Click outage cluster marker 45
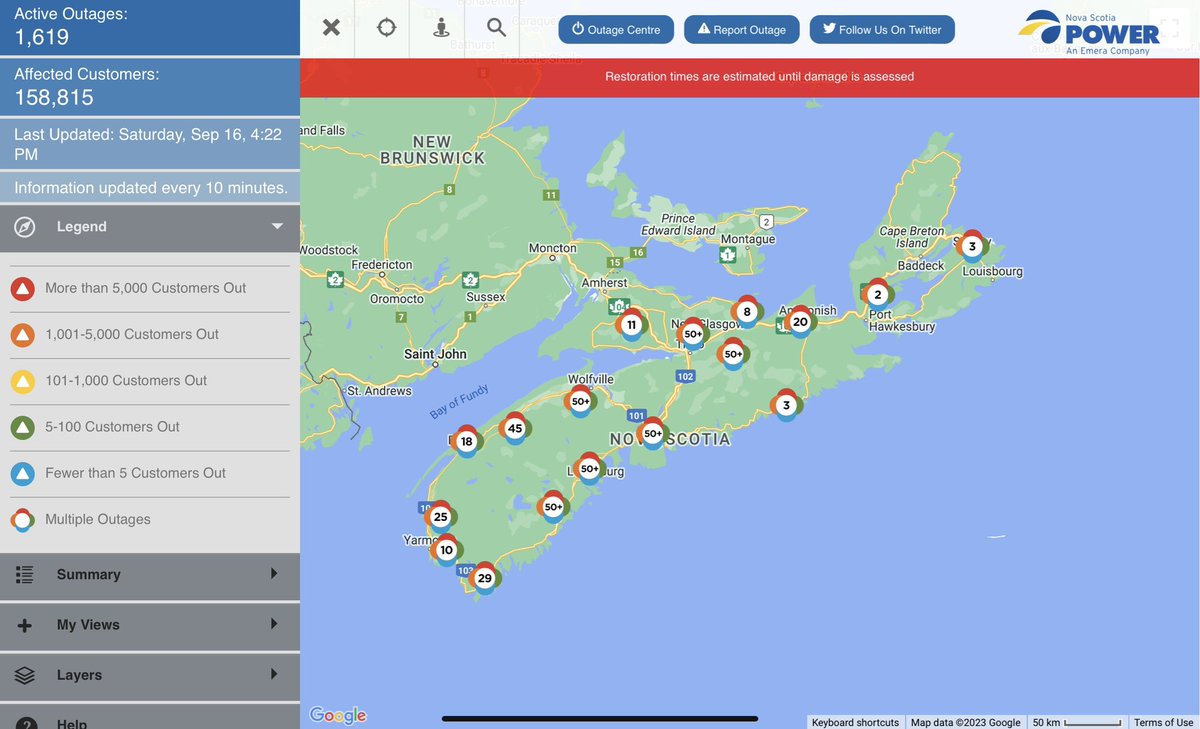This screenshot has height=729, width=1200. (515, 429)
